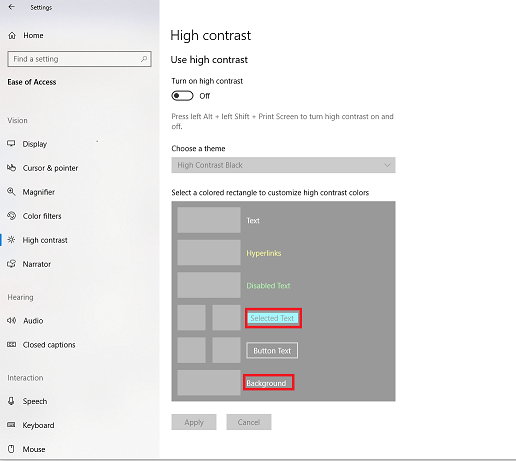Click the Cancel button
516x461 pixels.
pyautogui.click(x=249, y=422)
